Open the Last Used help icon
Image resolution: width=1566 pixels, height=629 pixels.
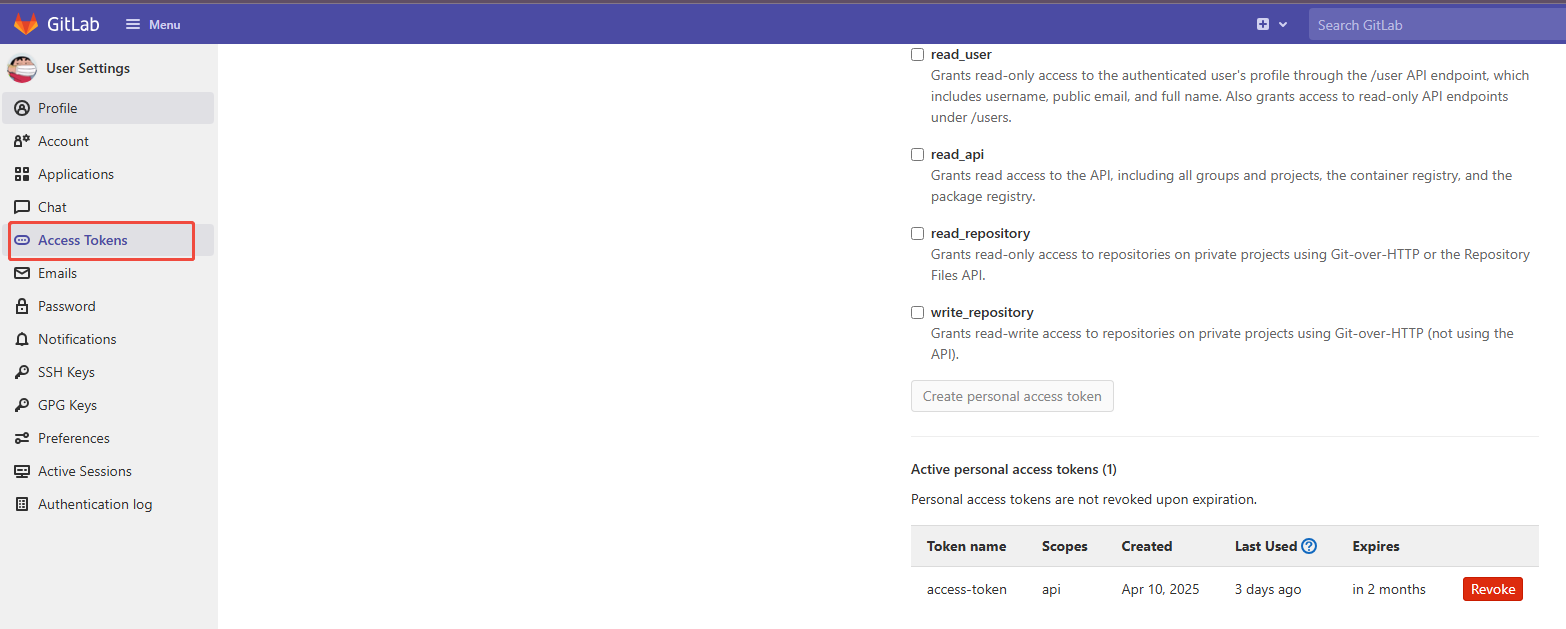1312,545
